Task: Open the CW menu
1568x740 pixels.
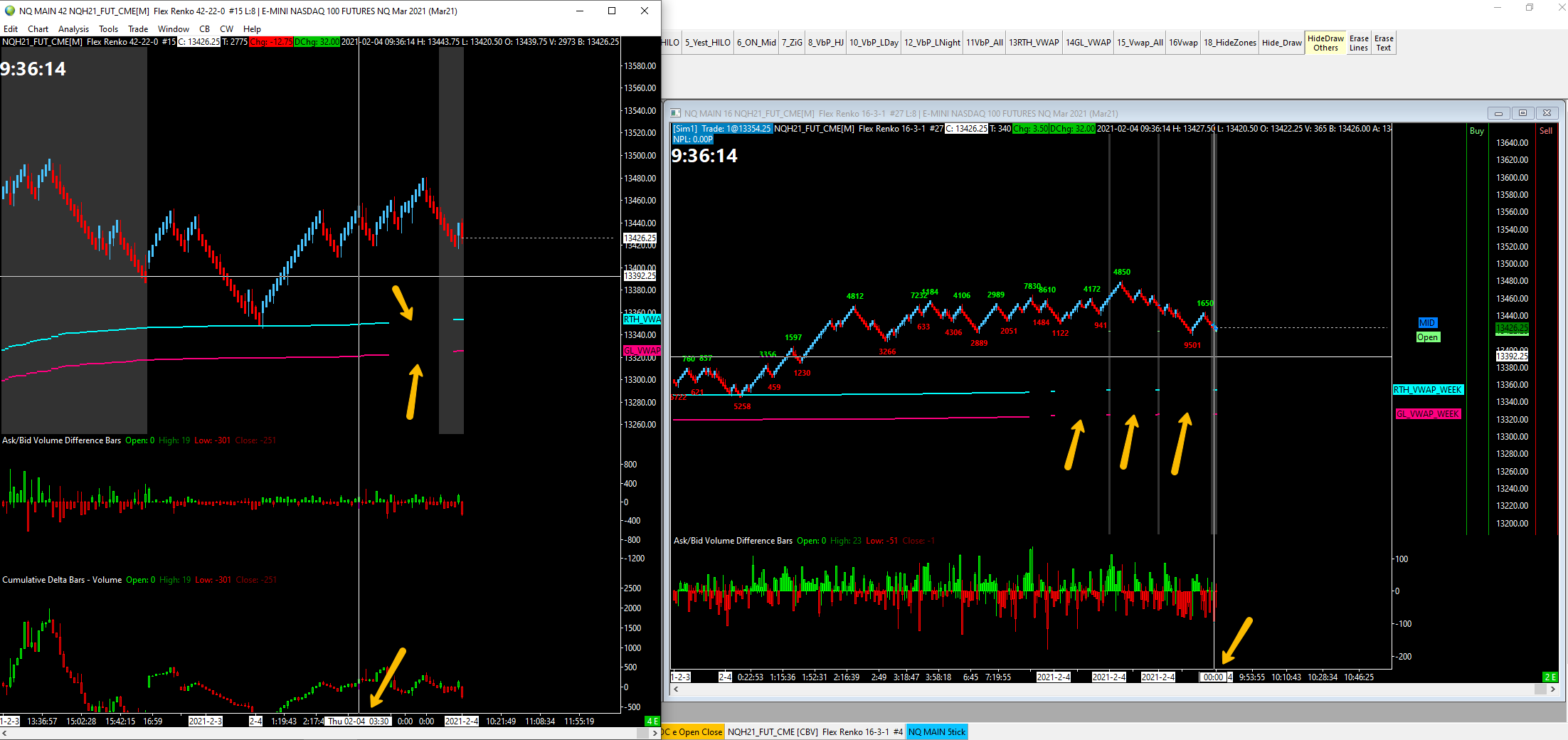Action: coord(227,29)
